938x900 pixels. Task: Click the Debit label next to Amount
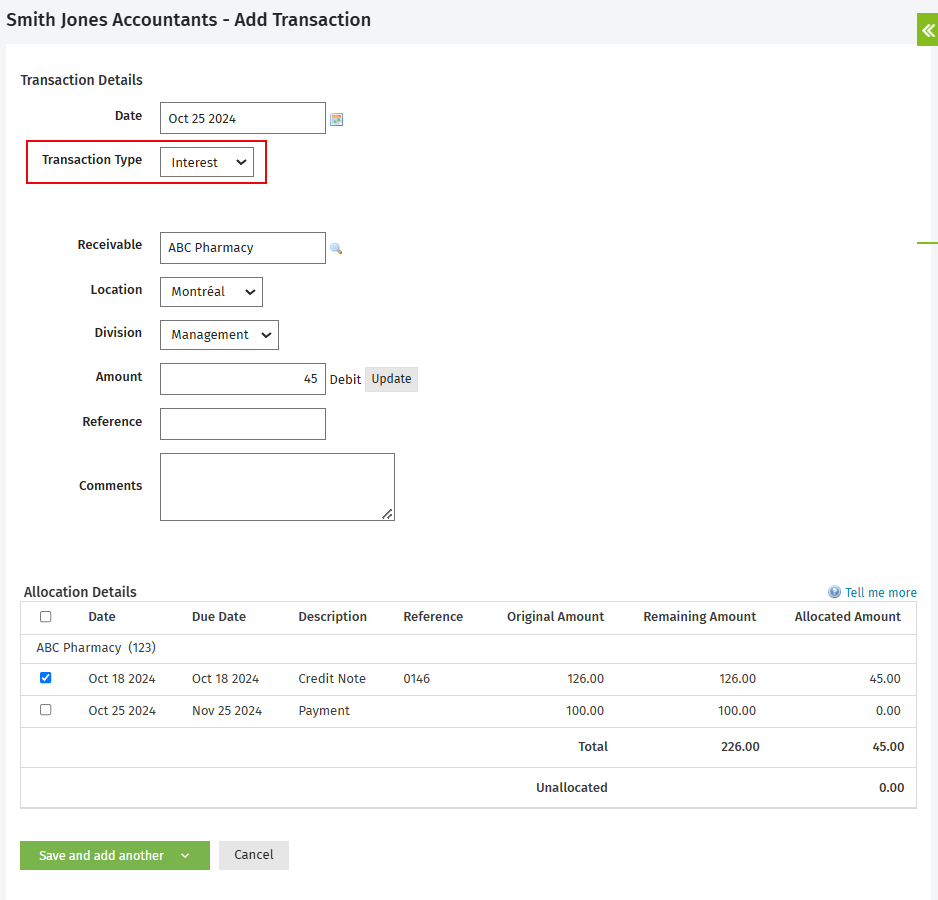coord(345,379)
